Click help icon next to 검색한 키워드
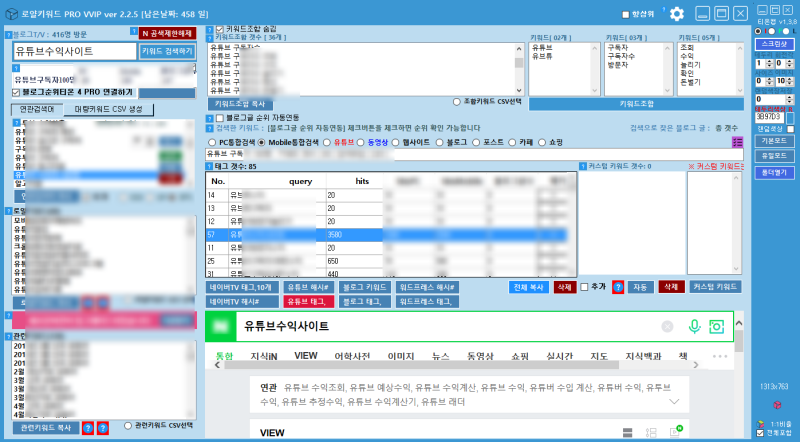This screenshot has width=800, height=442. tap(210, 128)
